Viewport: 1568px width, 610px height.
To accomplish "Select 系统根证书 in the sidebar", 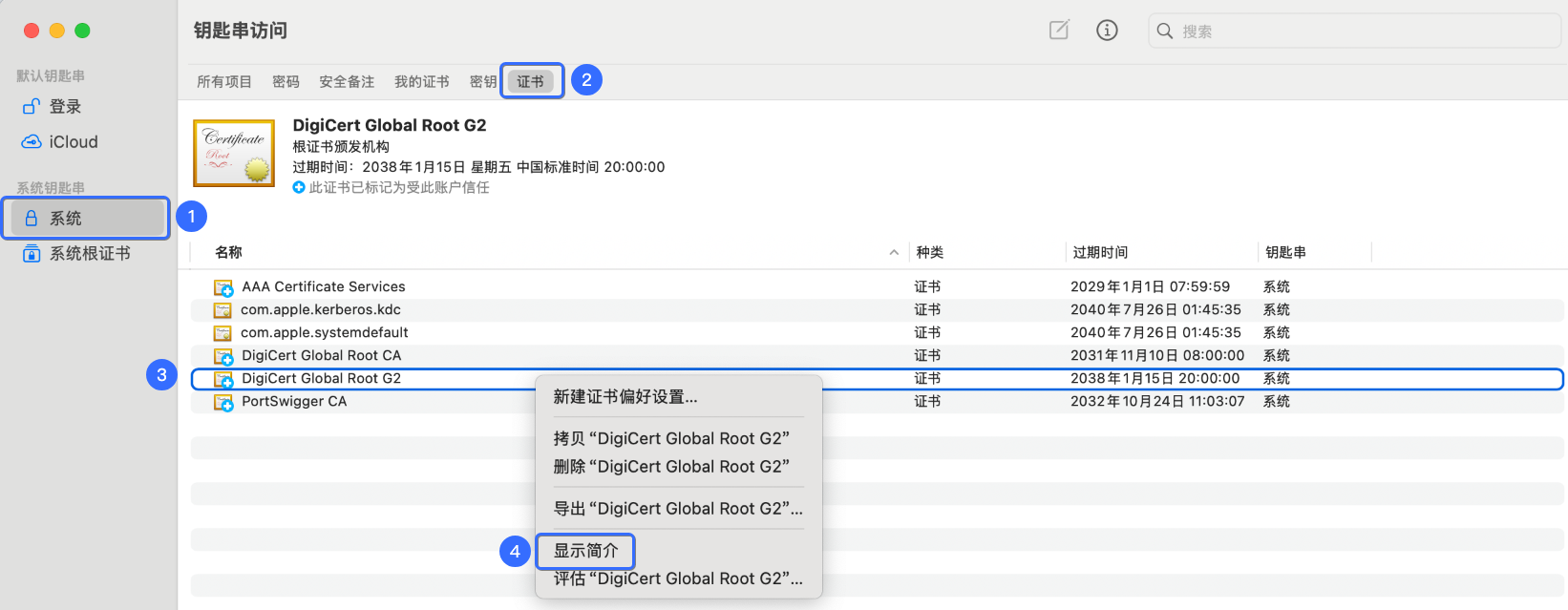I will (89, 254).
